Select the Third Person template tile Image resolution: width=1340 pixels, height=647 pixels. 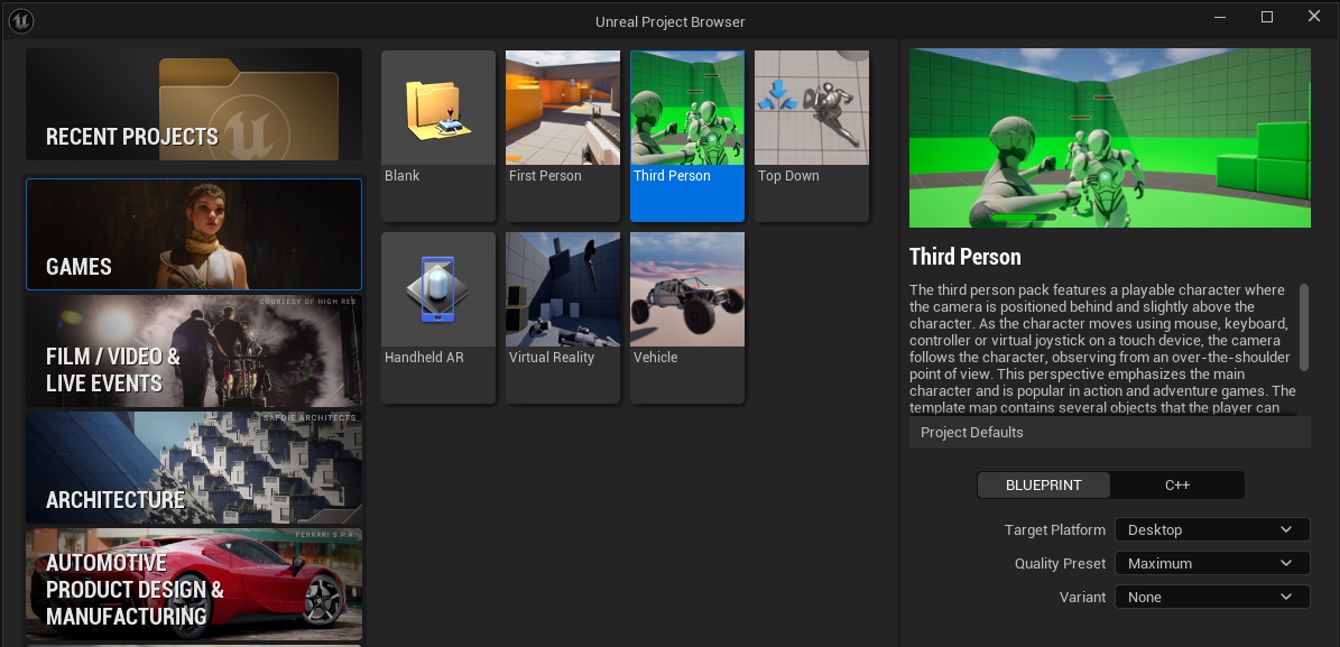(687, 135)
